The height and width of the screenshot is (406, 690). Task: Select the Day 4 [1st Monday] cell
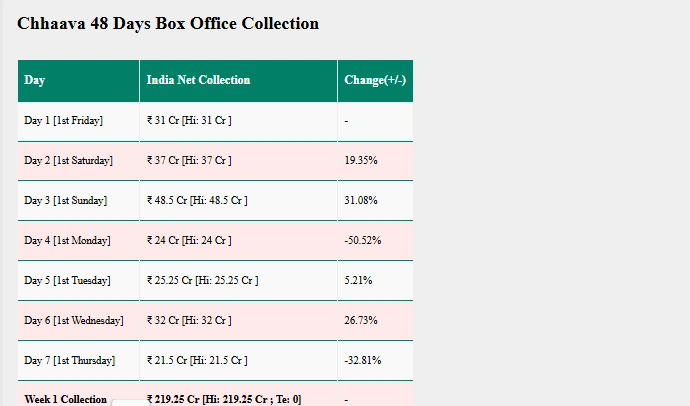[x=78, y=241]
